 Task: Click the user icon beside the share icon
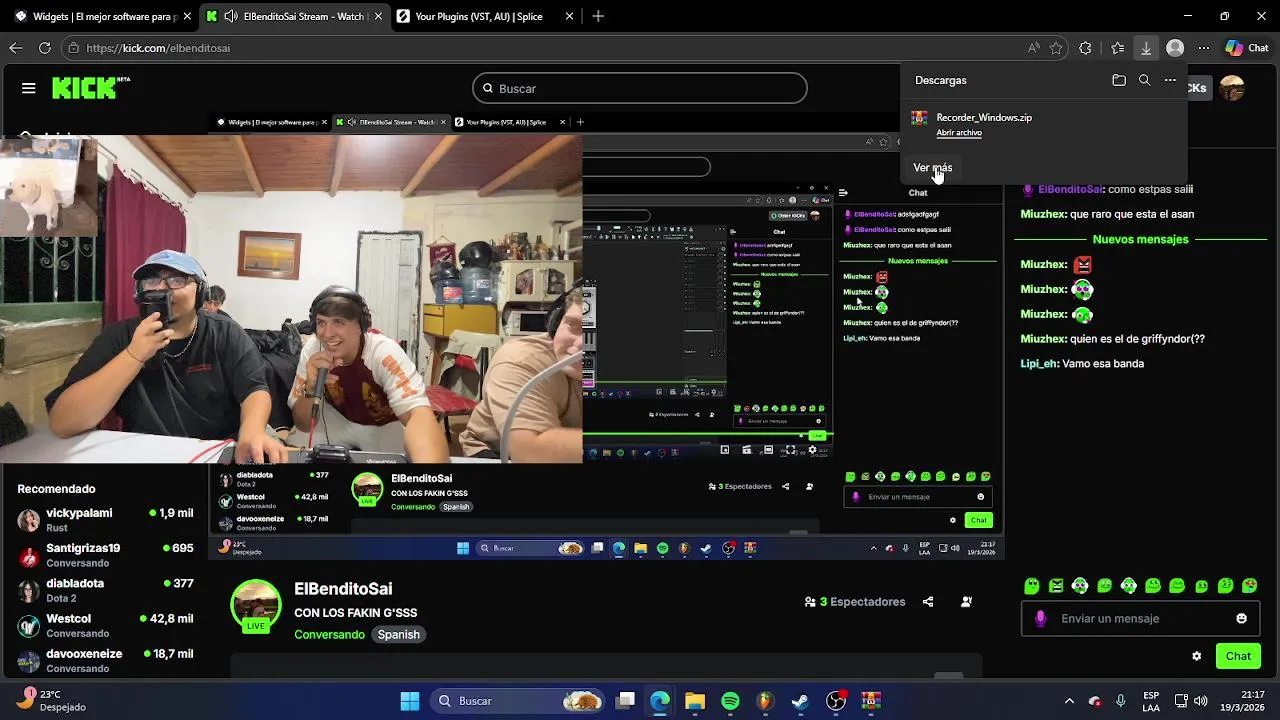966,602
